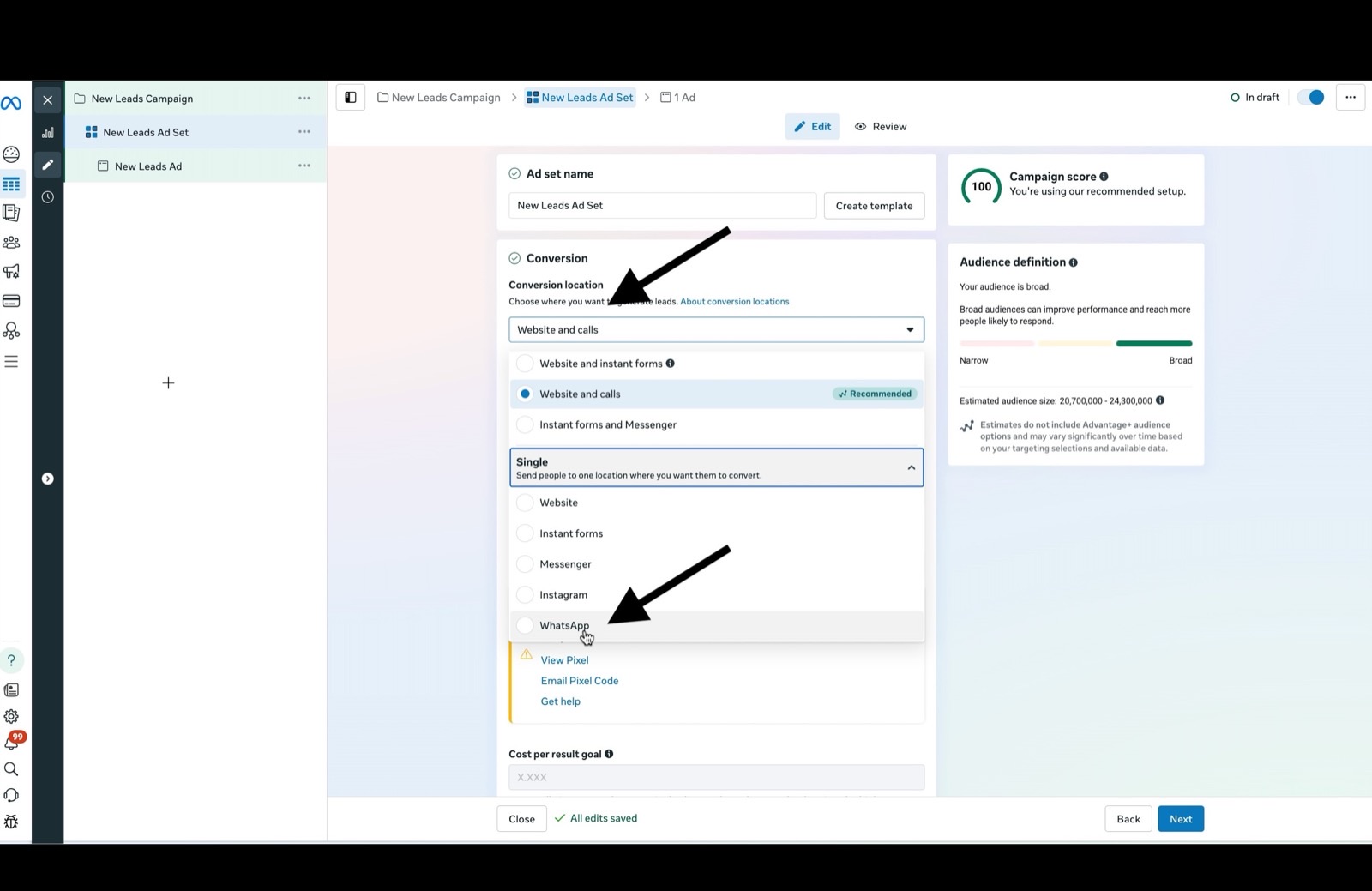Screen dimensions: 1372x891
Task: Open options for New Leads Ad Set row
Action: (x=304, y=132)
